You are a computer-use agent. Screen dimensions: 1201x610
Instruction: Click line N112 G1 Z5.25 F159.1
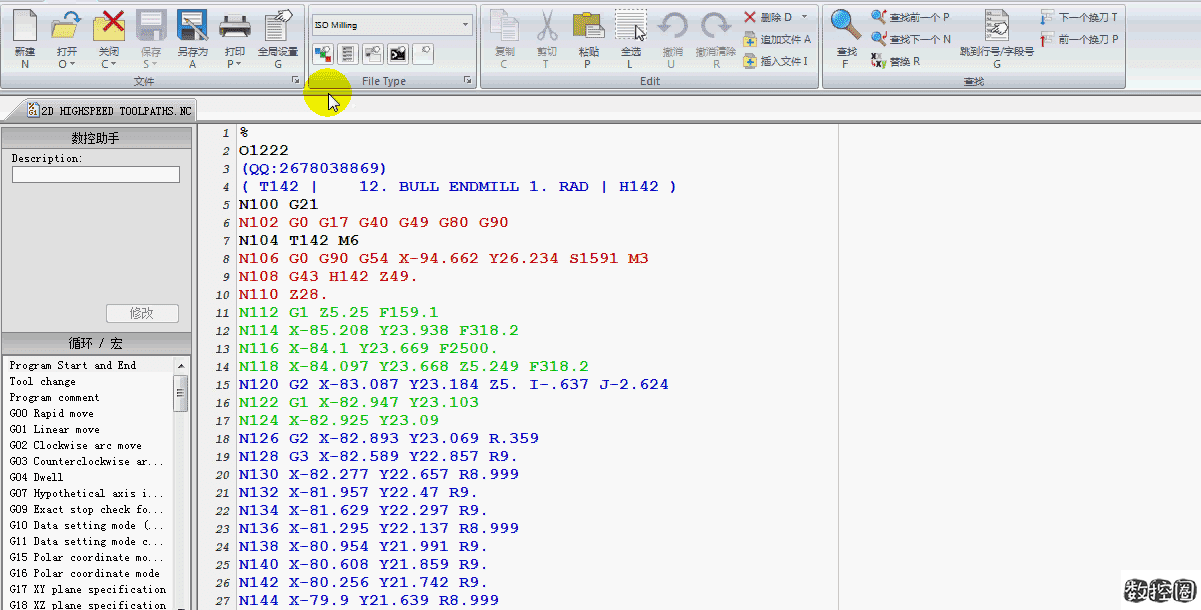[x=339, y=312]
